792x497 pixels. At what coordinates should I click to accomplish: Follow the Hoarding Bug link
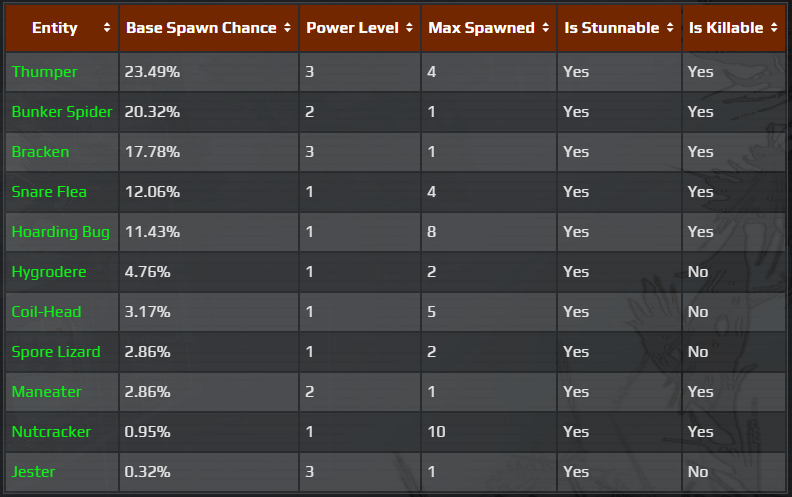coord(60,232)
